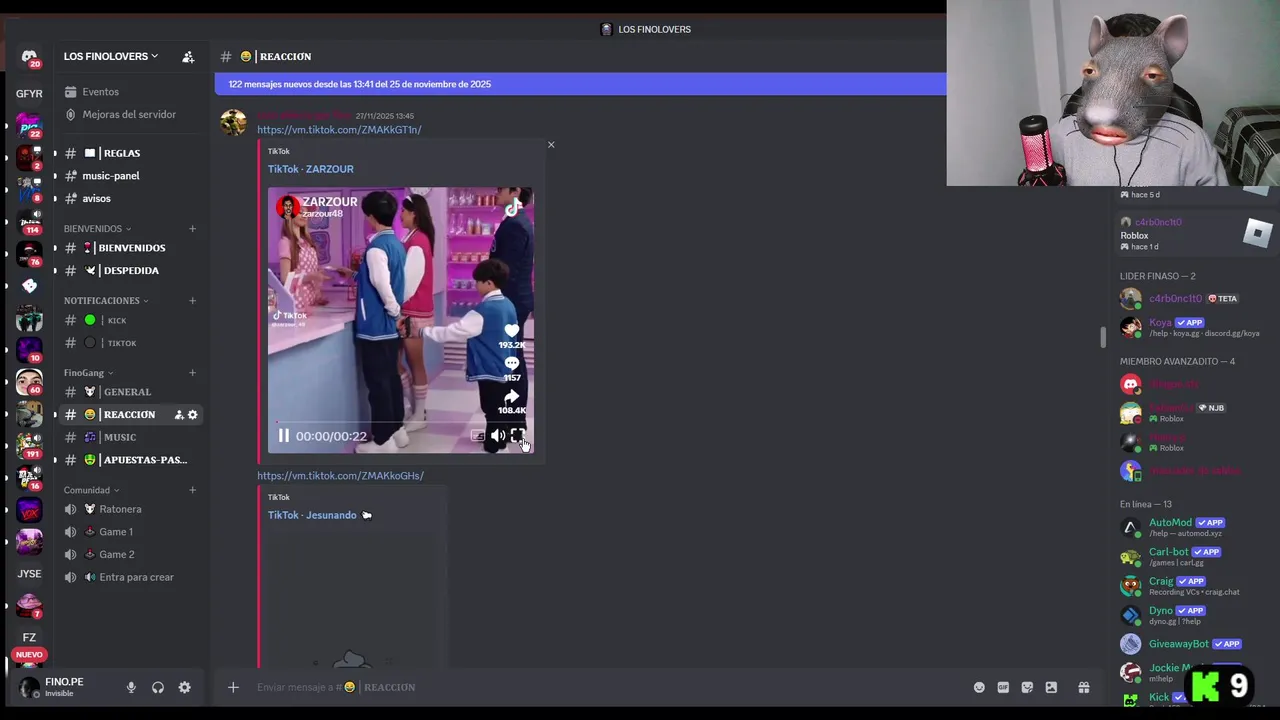
Task: Click the plus attach button in message bar
Action: coord(233,688)
